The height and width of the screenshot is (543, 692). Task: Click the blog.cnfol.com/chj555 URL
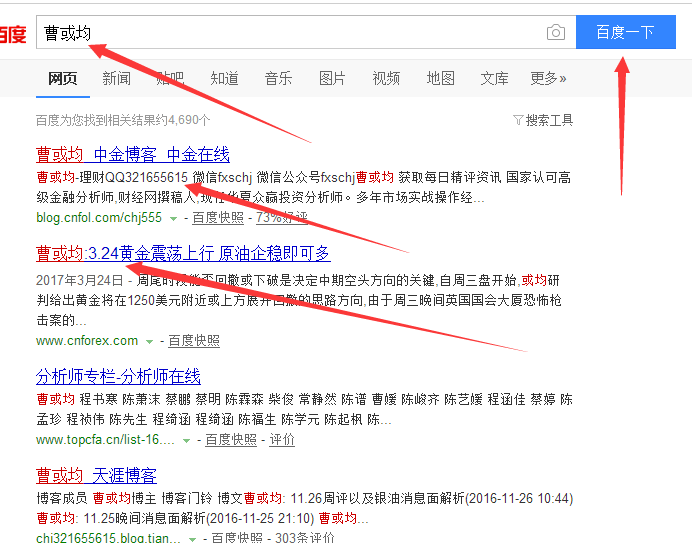click(x=99, y=218)
